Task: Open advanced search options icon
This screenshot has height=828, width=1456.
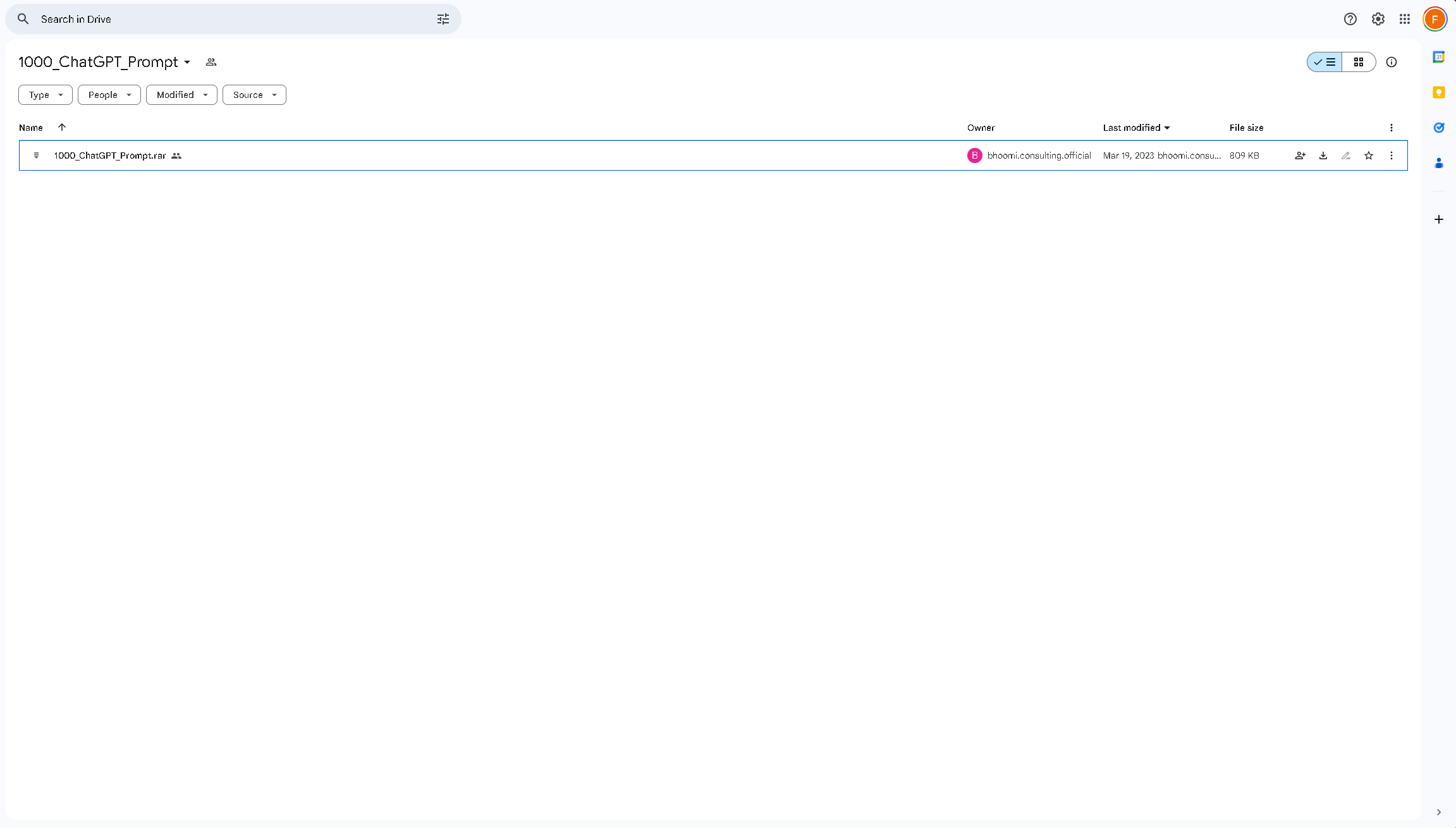Action: click(443, 19)
